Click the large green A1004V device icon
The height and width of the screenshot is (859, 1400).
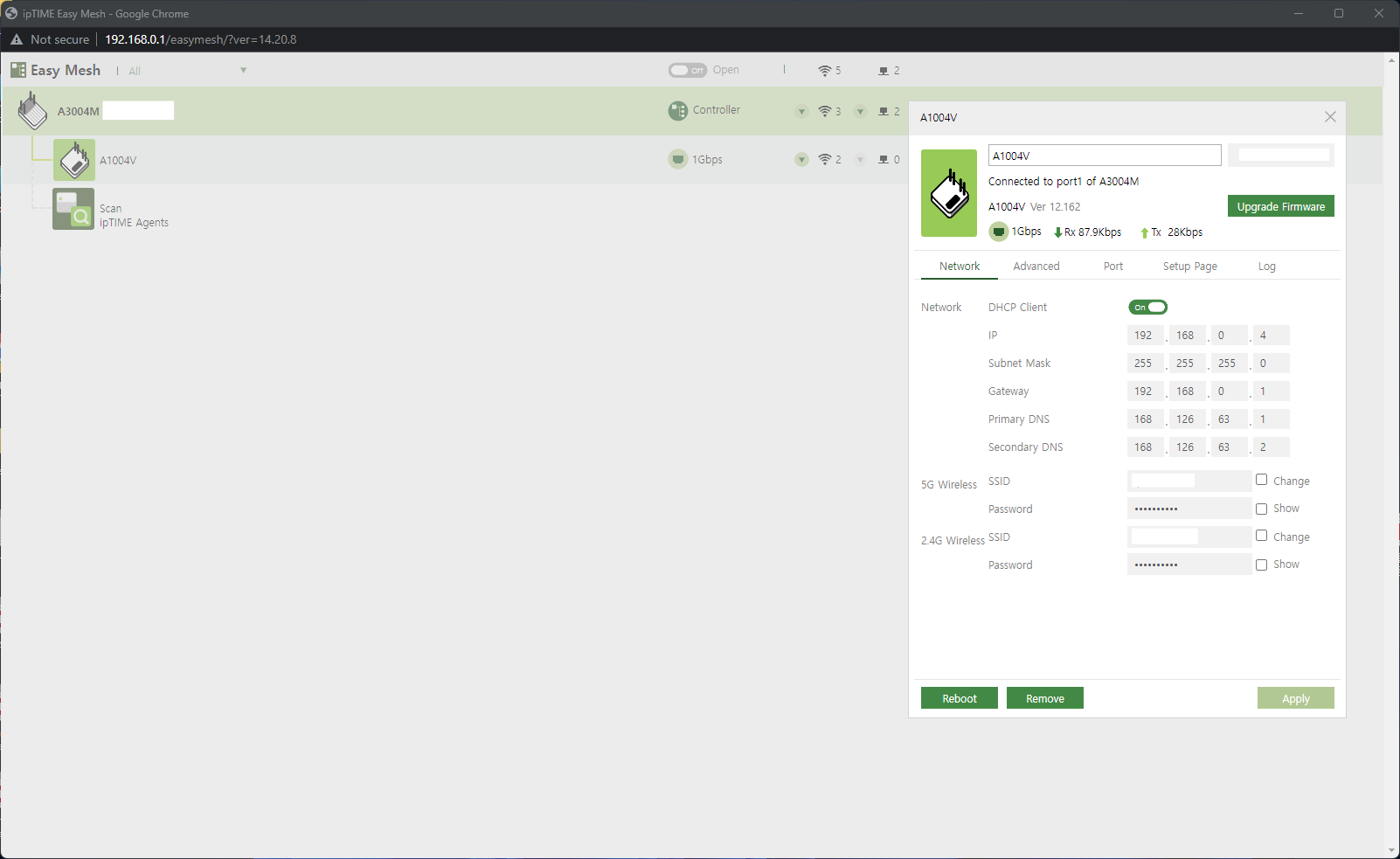coord(949,193)
